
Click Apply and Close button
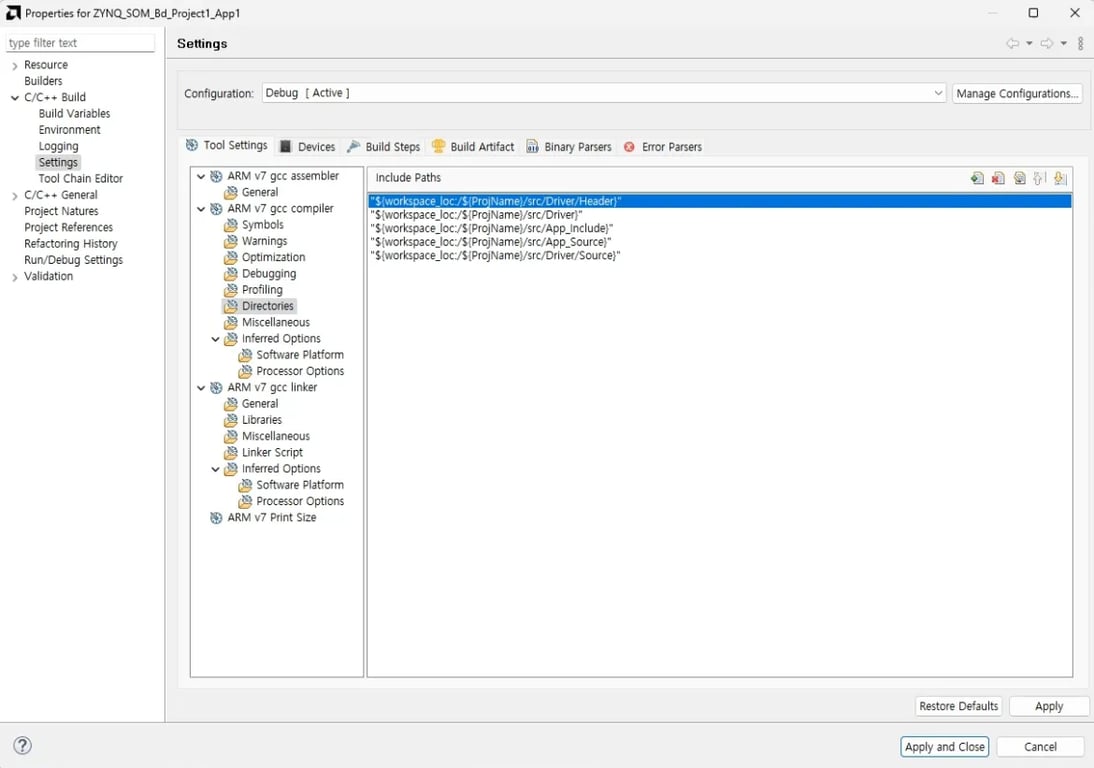[945, 746]
